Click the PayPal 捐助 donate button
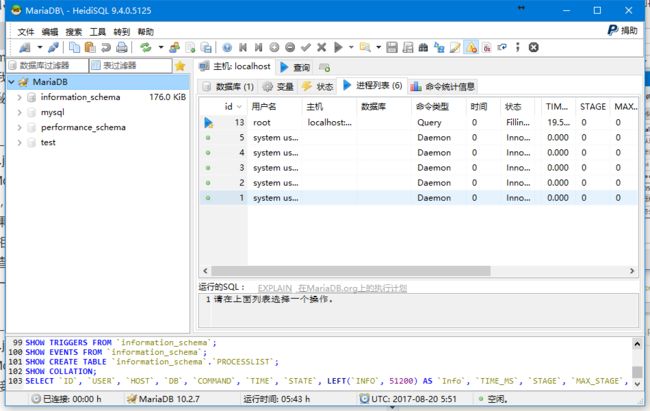This screenshot has width=650, height=411. (x=623, y=30)
